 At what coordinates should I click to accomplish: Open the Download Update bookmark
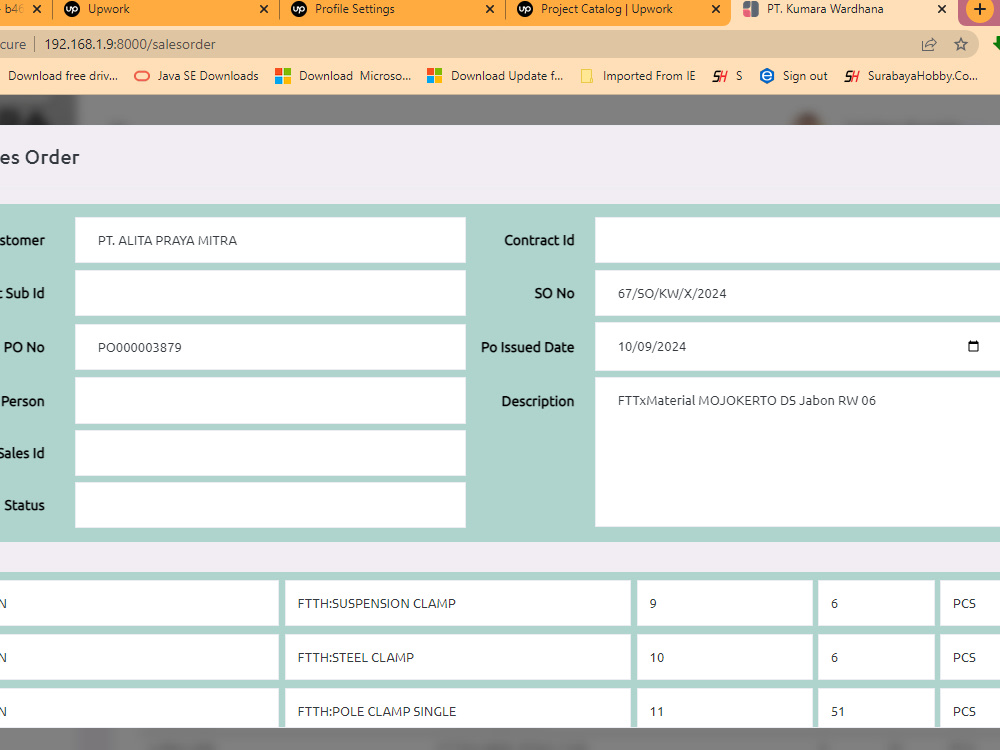coord(495,75)
